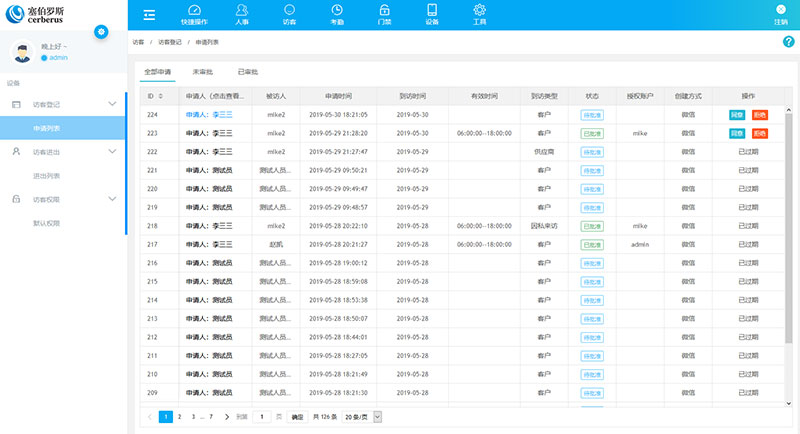Open the 考勤 attendance module
This screenshot has height=434, width=800.
point(337,14)
